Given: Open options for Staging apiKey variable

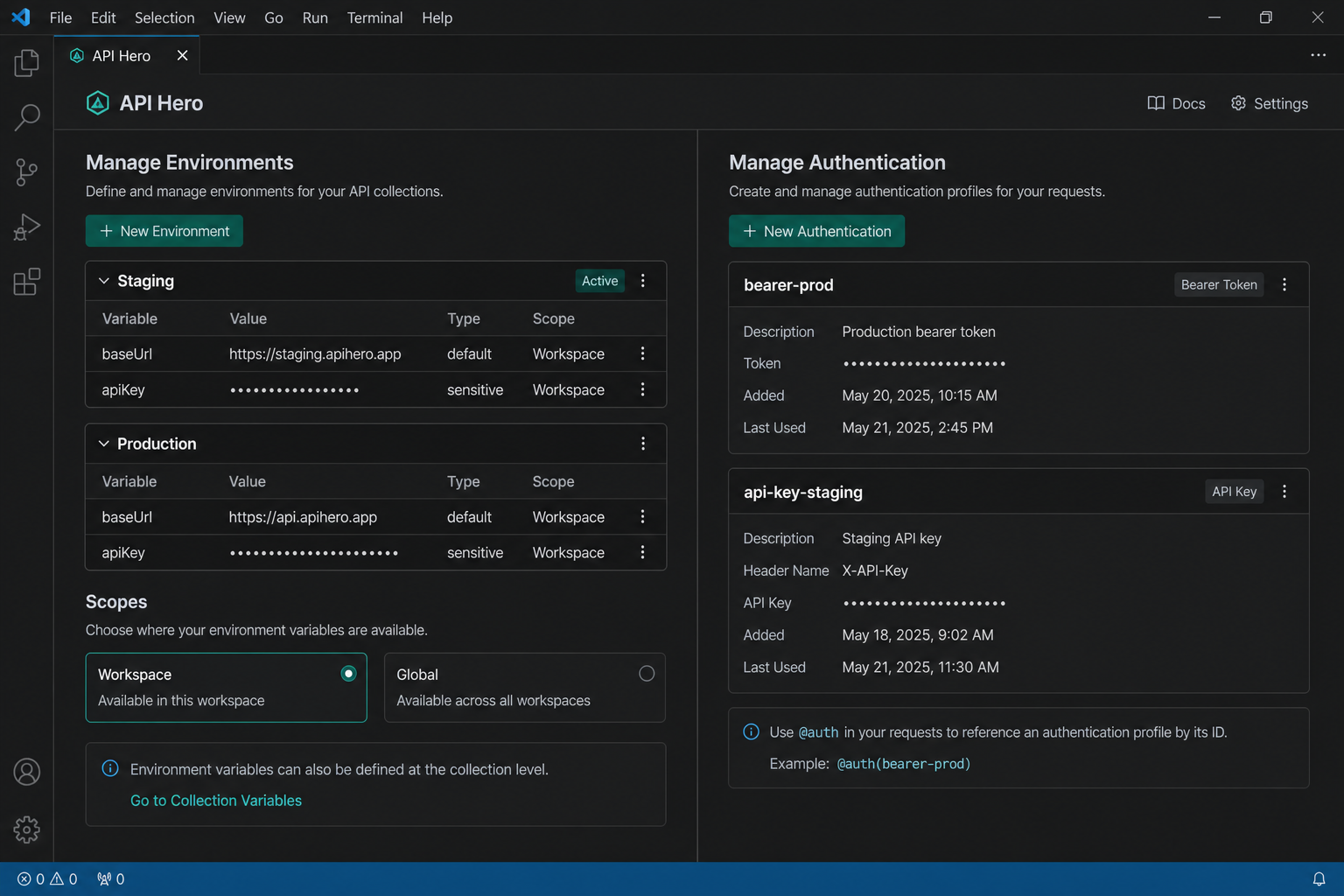Looking at the screenshot, I should pyautogui.click(x=643, y=389).
